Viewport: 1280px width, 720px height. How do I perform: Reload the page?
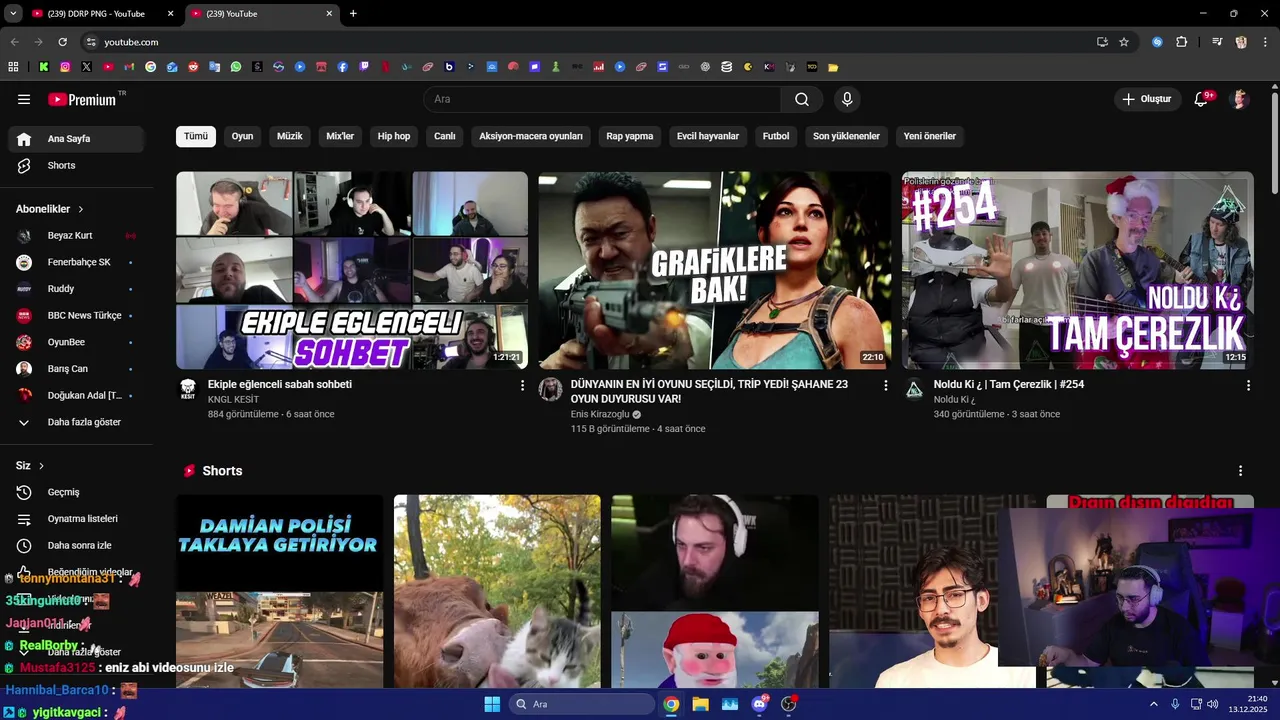coord(62,42)
